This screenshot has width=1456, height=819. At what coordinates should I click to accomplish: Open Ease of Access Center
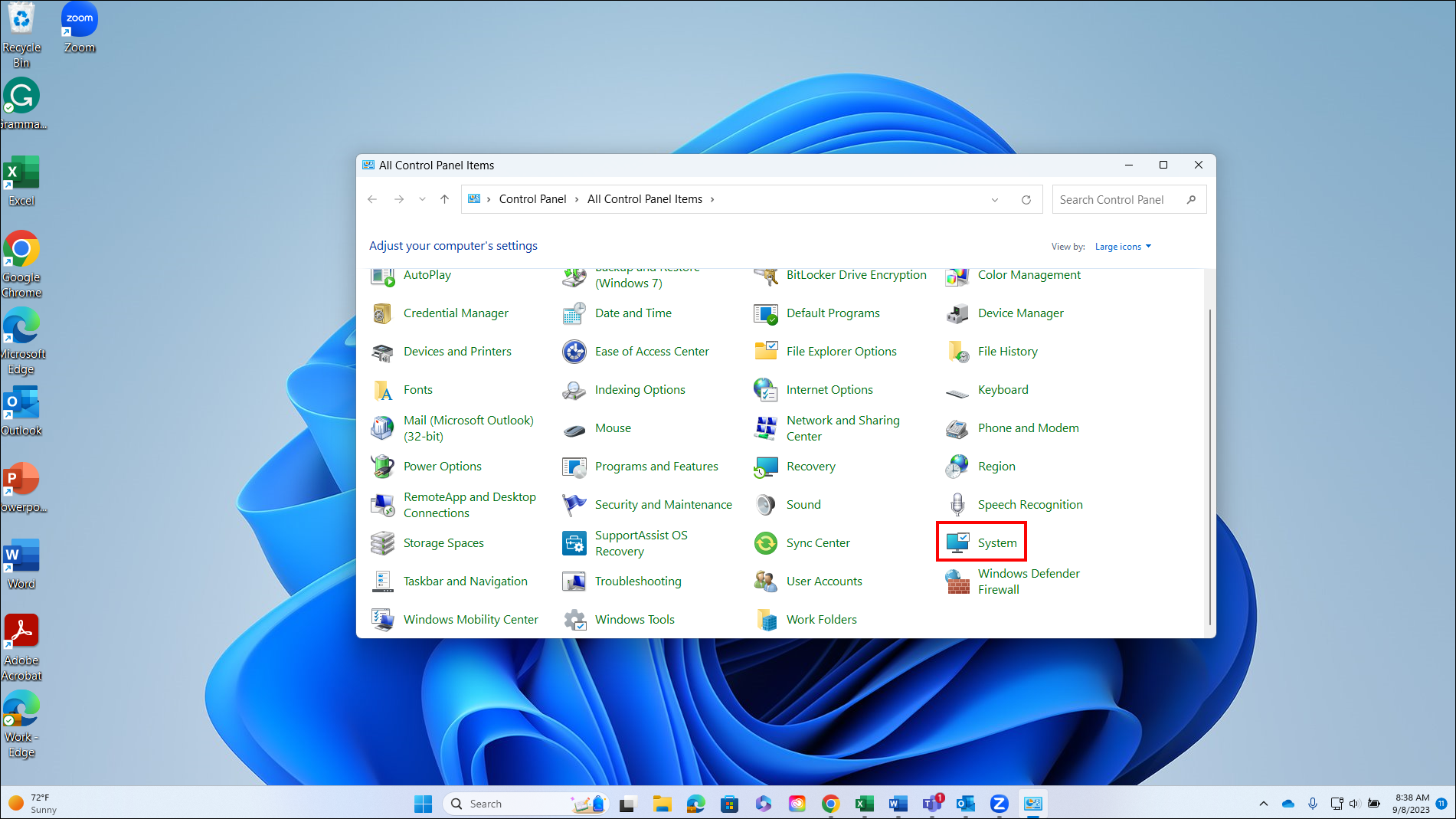point(652,351)
